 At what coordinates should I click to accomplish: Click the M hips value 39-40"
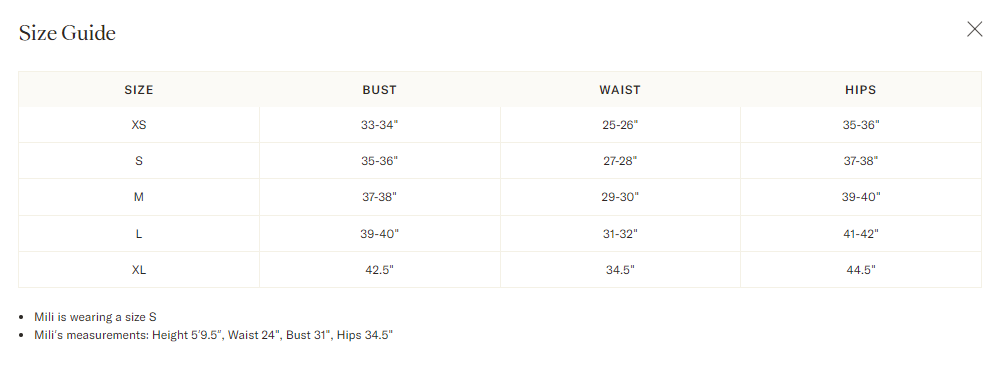pos(861,197)
